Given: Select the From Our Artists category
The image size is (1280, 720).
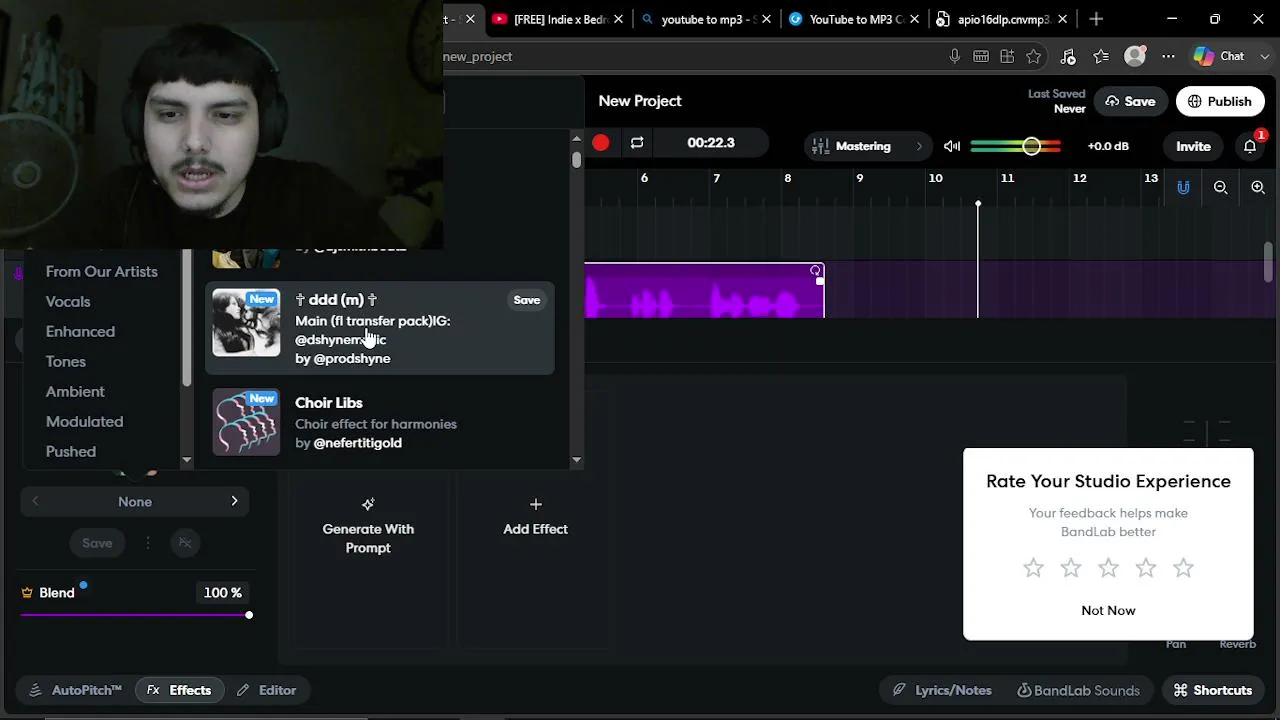Looking at the screenshot, I should (101, 271).
